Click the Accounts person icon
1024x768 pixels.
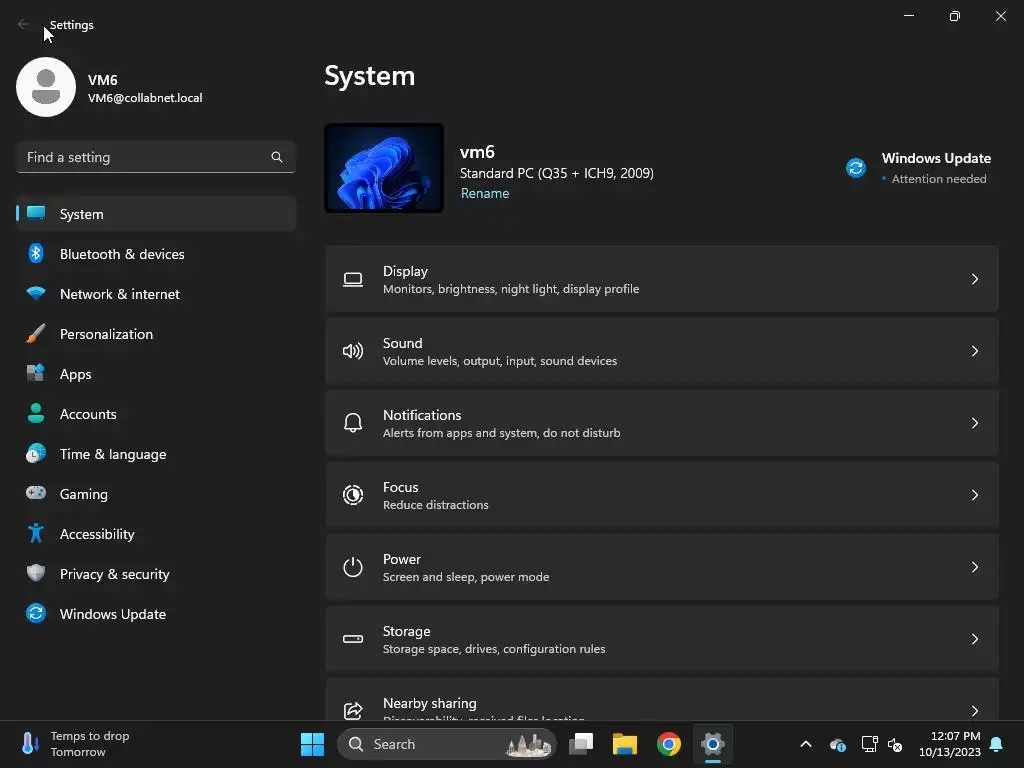(x=36, y=413)
